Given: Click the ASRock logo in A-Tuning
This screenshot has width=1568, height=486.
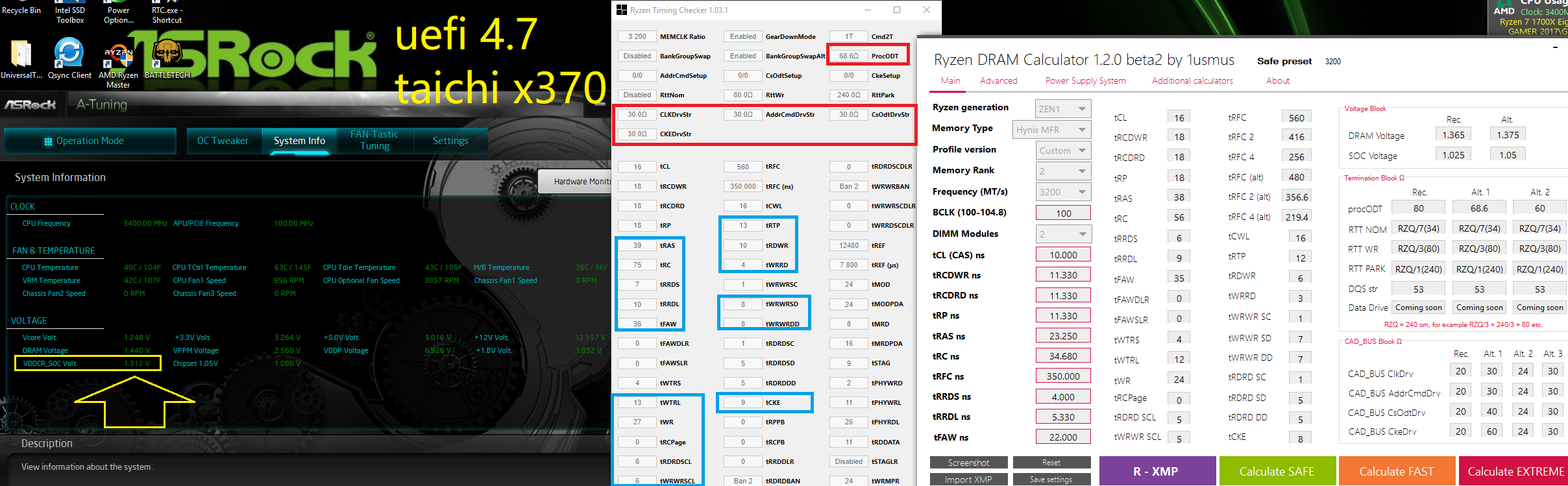Looking at the screenshot, I should 30,104.
